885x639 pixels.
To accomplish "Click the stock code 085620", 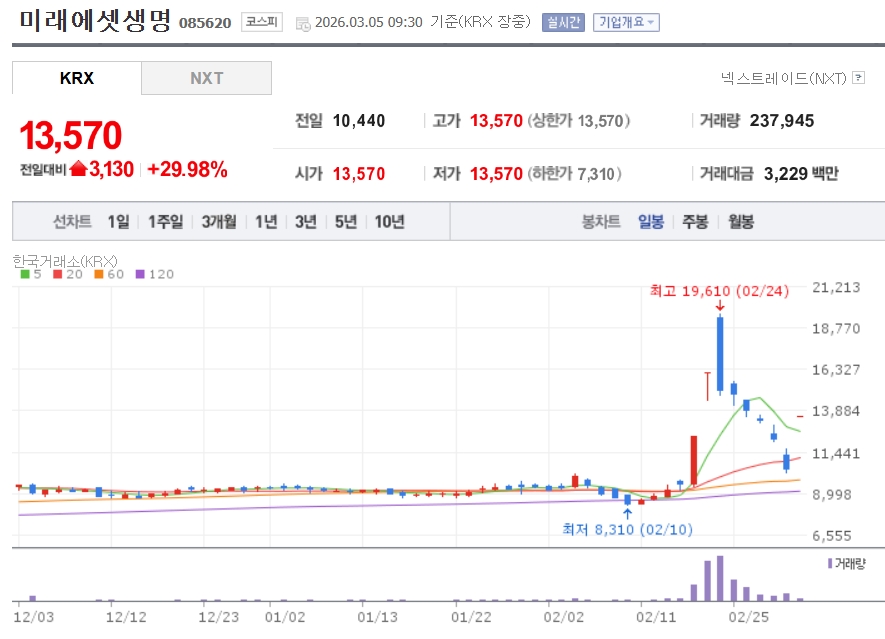I will [205, 23].
